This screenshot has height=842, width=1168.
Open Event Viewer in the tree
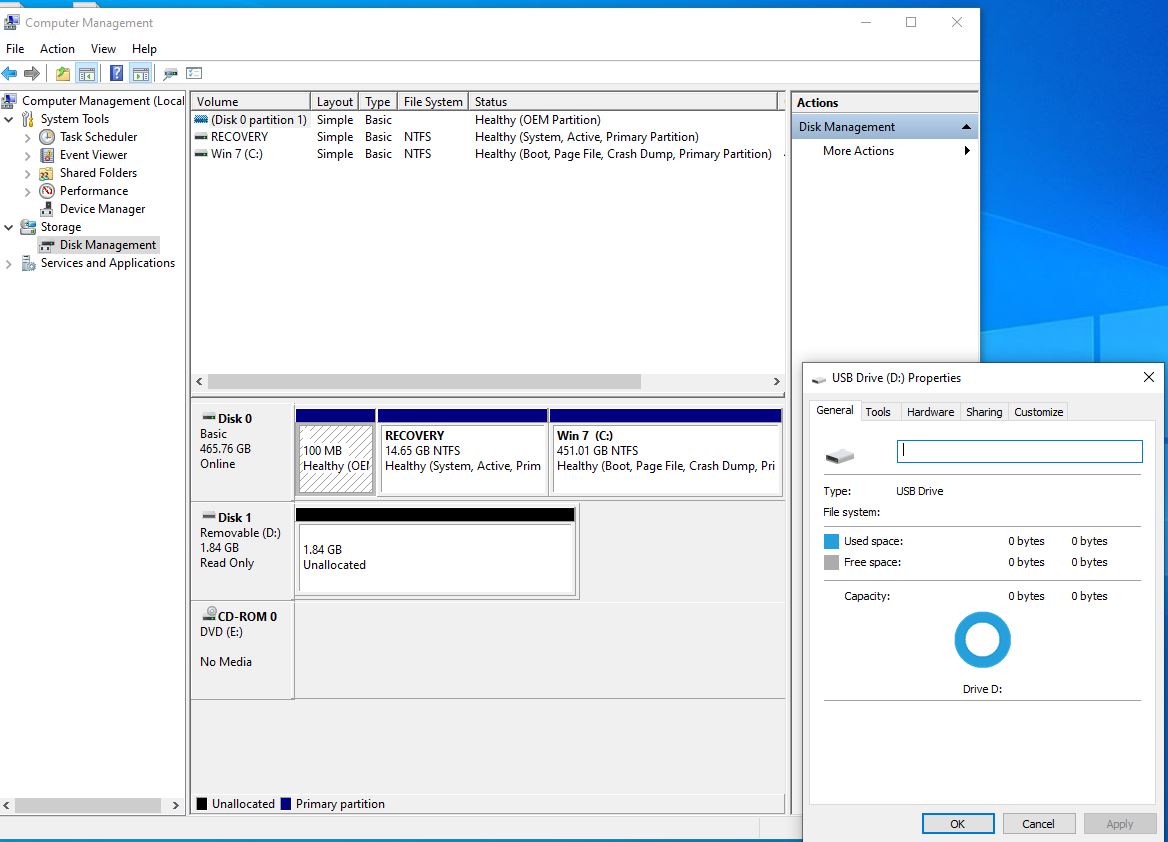[93, 154]
